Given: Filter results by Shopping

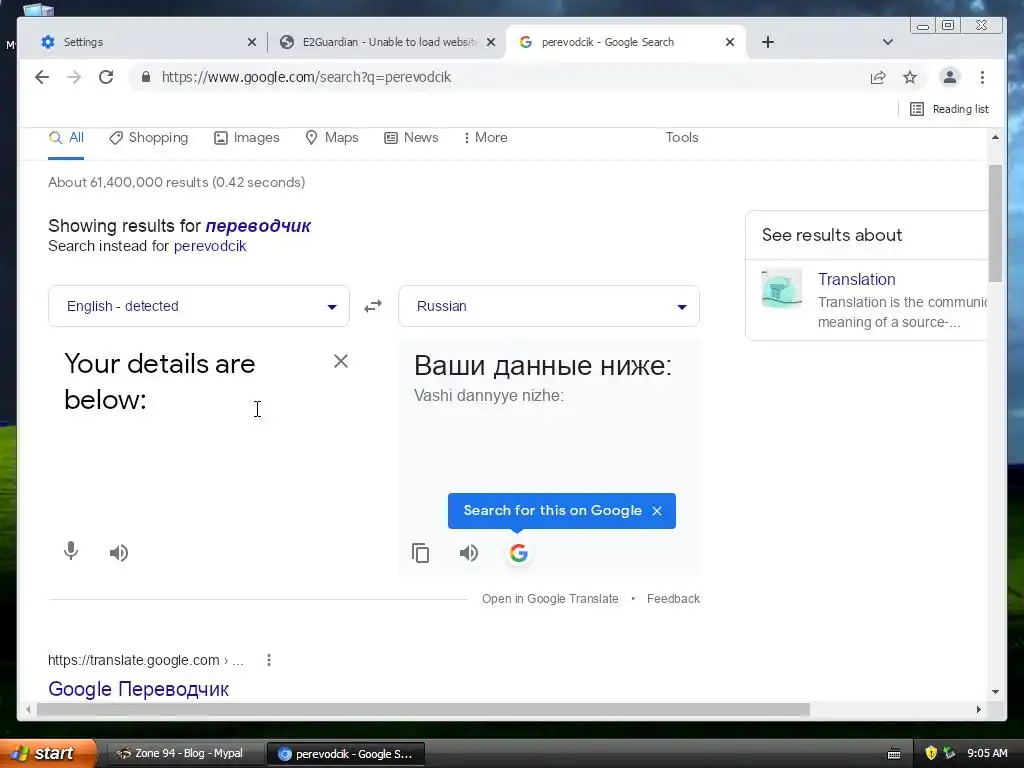Looking at the screenshot, I should (x=149, y=138).
